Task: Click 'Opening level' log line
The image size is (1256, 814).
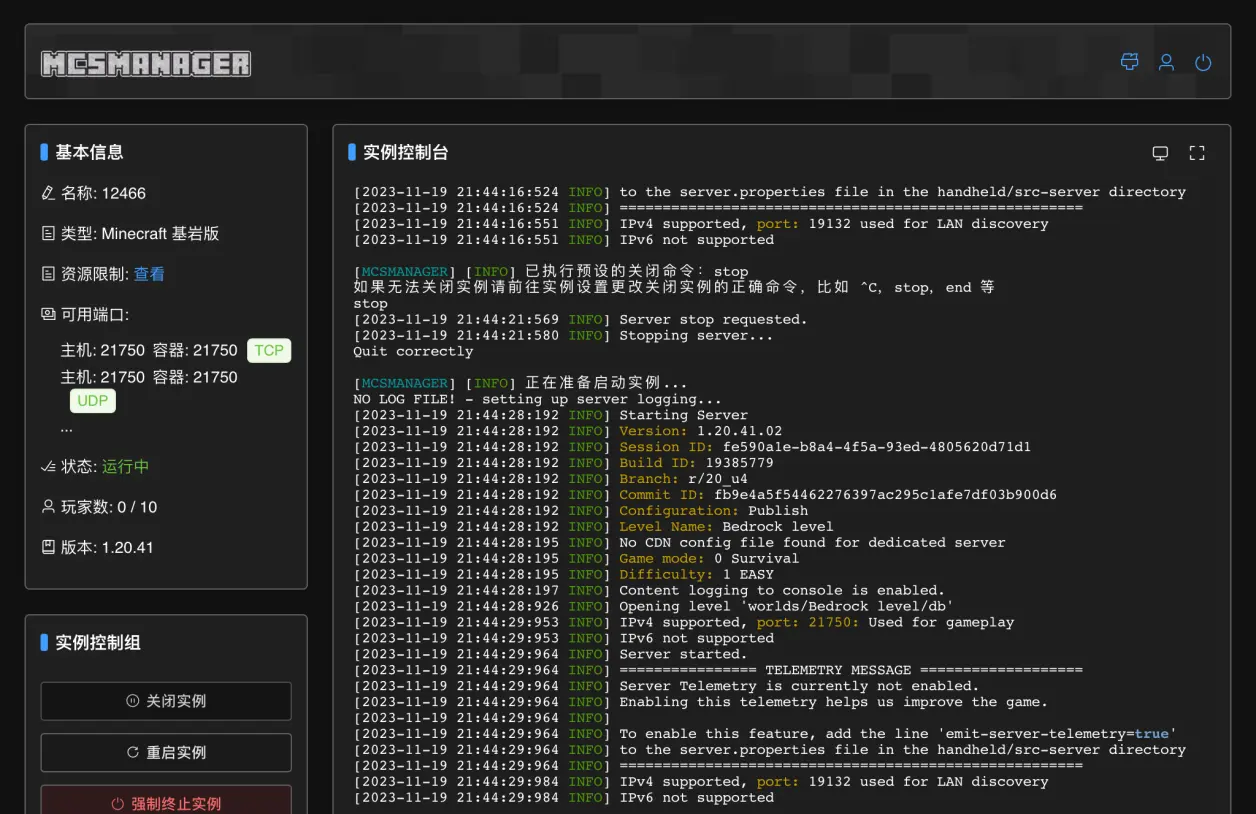Action: tap(653, 606)
